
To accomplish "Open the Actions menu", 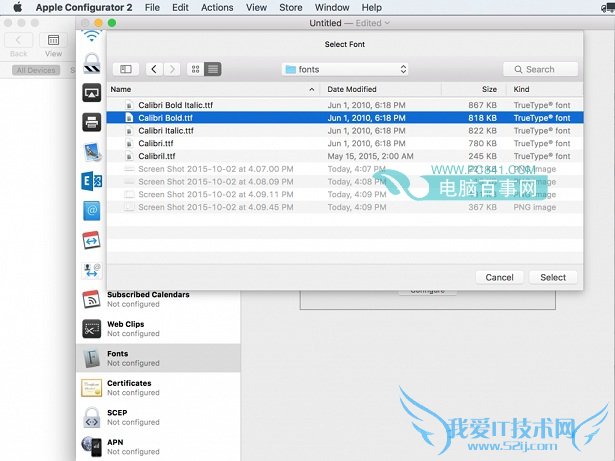I will tap(217, 7).
